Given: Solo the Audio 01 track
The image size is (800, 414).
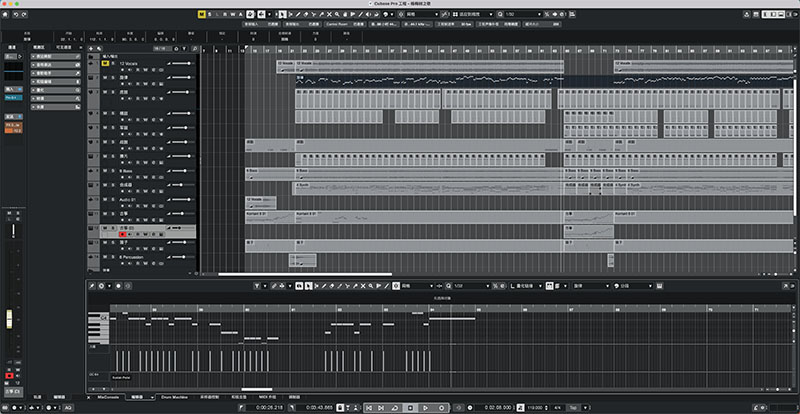Looking at the screenshot, I should pos(113,199).
